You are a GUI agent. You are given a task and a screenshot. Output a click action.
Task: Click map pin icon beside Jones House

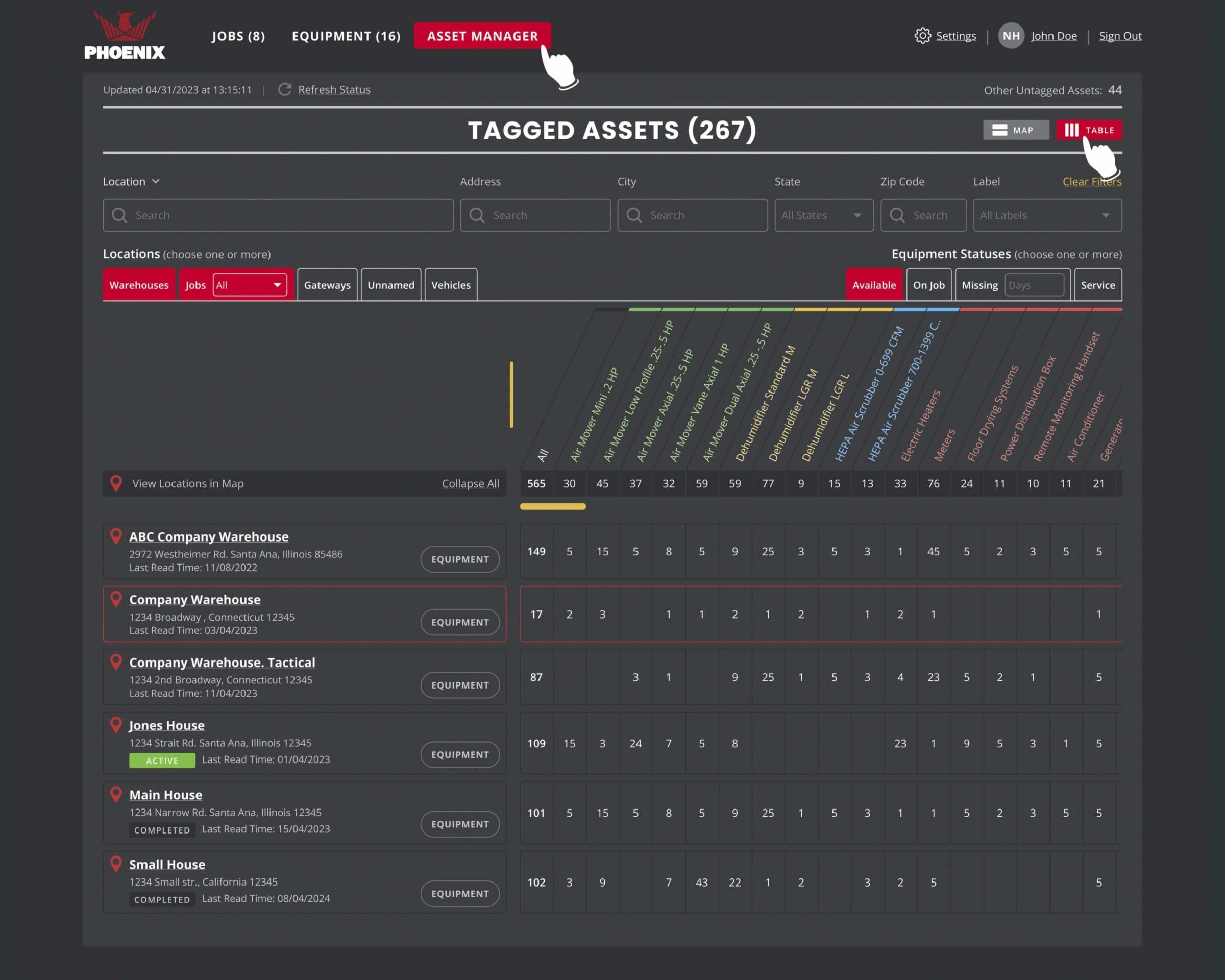pyautogui.click(x=116, y=725)
